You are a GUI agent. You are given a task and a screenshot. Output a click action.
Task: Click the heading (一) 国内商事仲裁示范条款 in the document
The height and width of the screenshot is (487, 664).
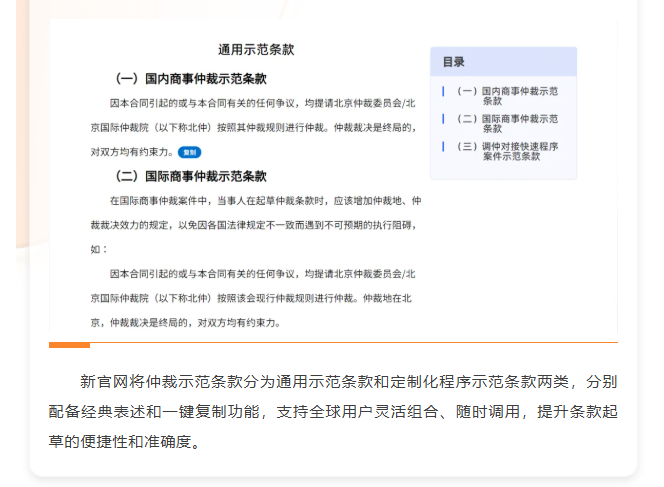point(191,78)
